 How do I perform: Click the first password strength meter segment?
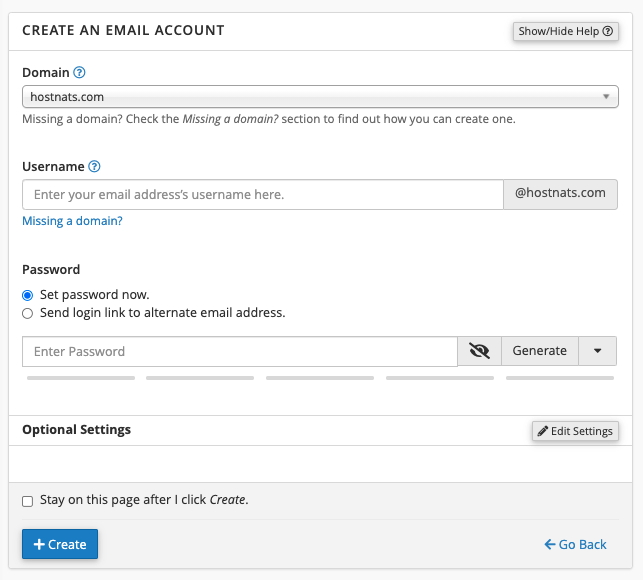(81, 378)
